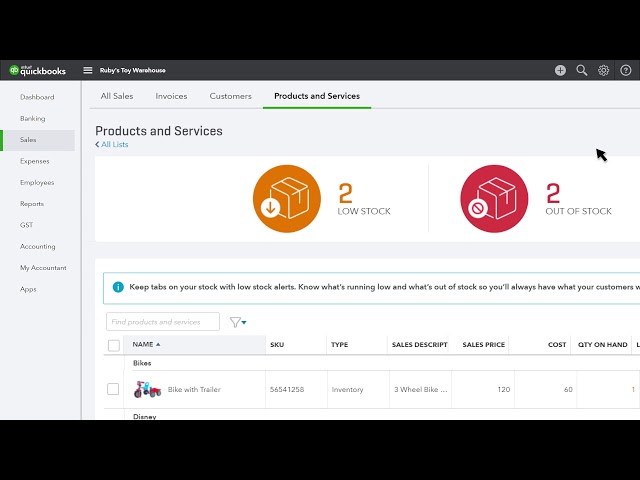Click the Ruby's Toy Warehouse company name

click(x=133, y=70)
